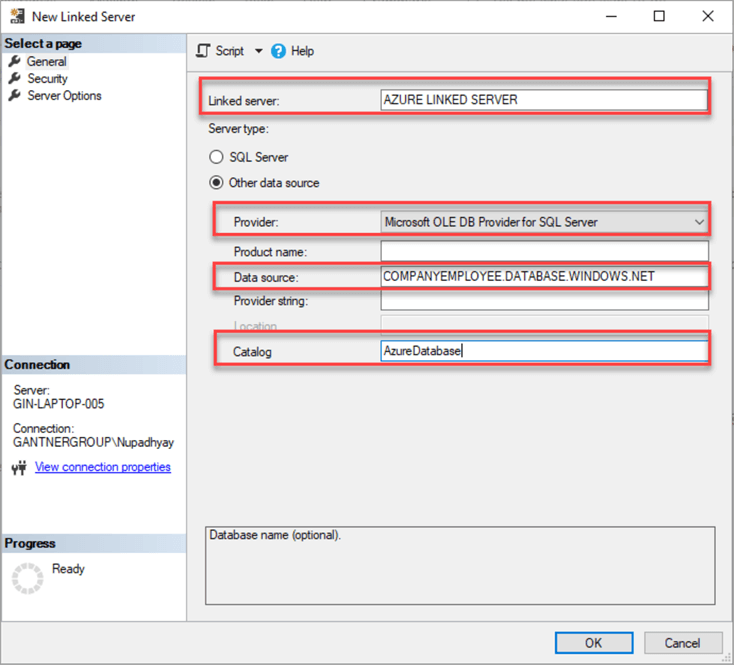Click the GANTNERGROUP\Nupadhyay connection text
The height and width of the screenshot is (665, 734).
click(x=93, y=442)
